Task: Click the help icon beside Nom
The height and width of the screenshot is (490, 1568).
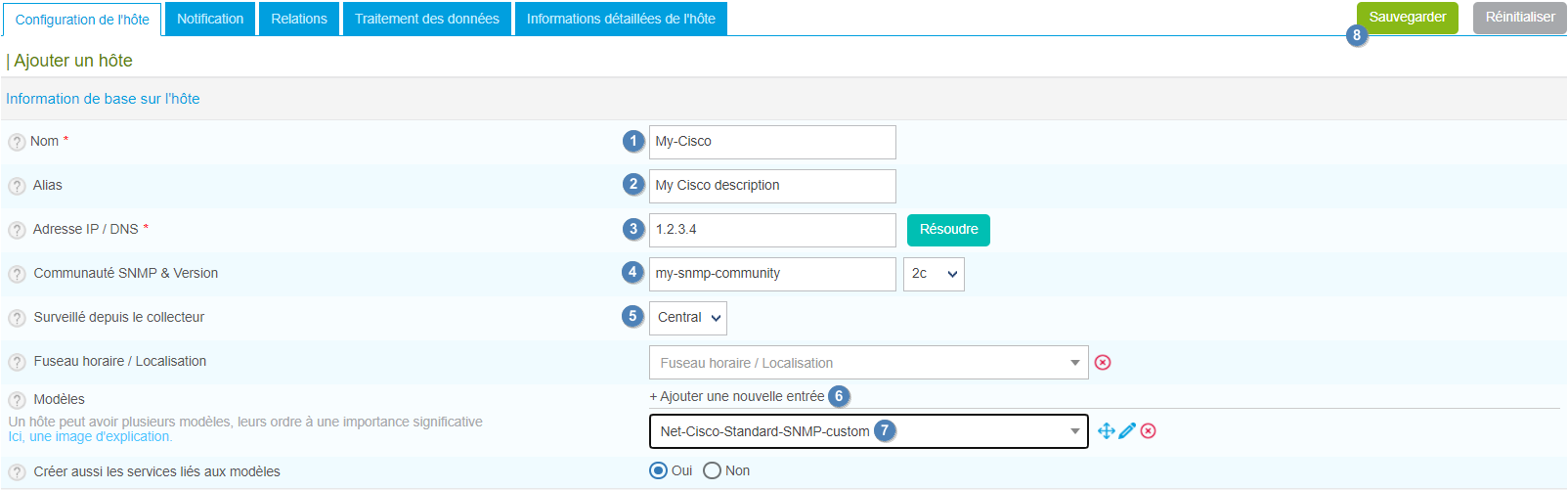Action: (x=17, y=142)
